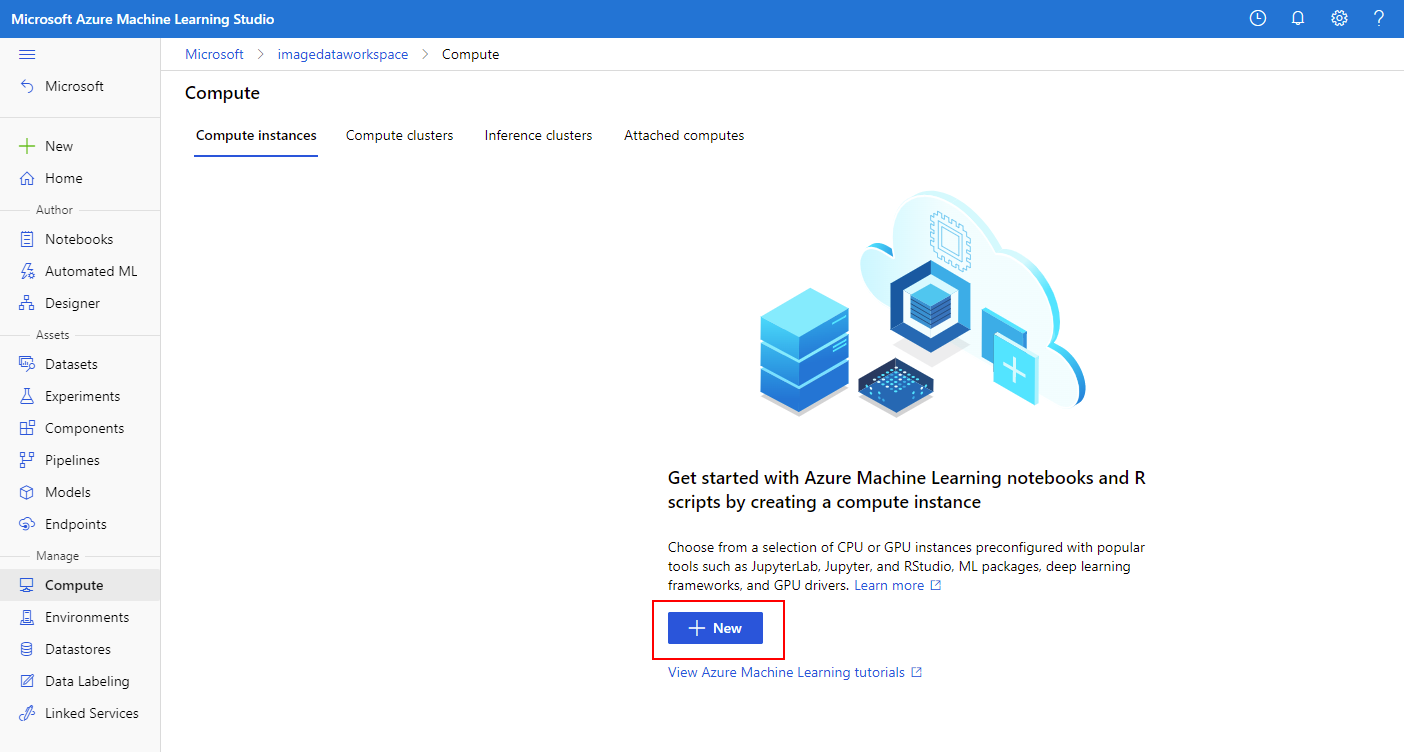Click external link icon beside tutorials link
The height and width of the screenshot is (752, 1404).
coord(916,672)
